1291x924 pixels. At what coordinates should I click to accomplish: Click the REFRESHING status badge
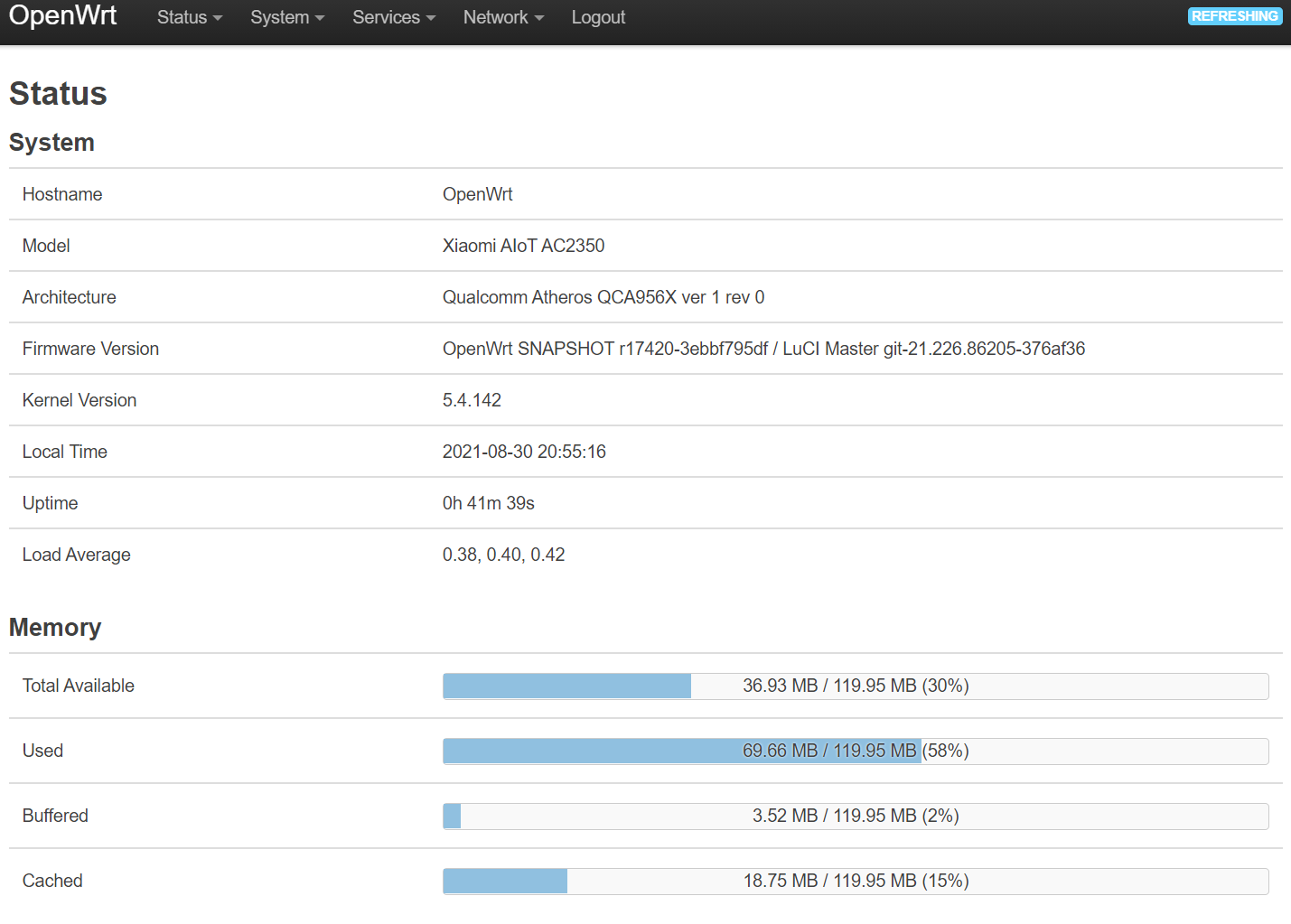tap(1235, 16)
